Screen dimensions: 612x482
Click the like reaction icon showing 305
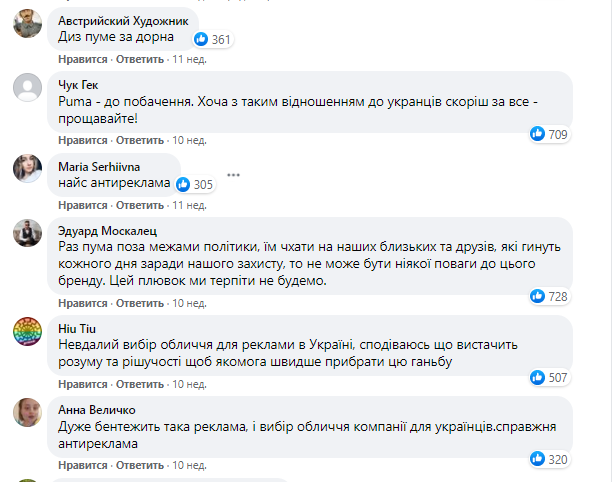coord(183,184)
